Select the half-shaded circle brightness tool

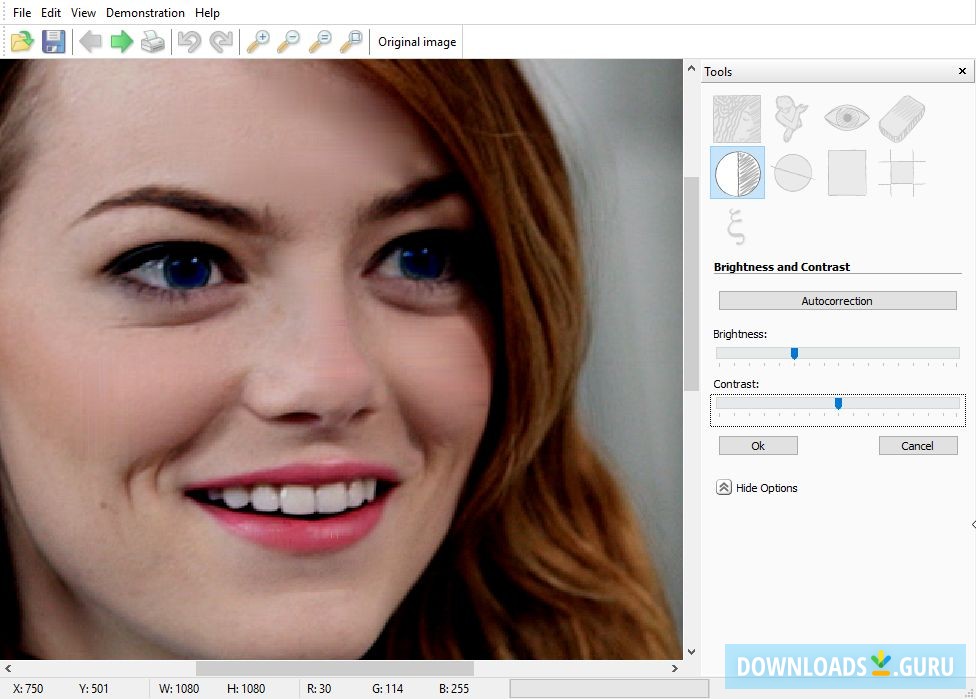737,173
